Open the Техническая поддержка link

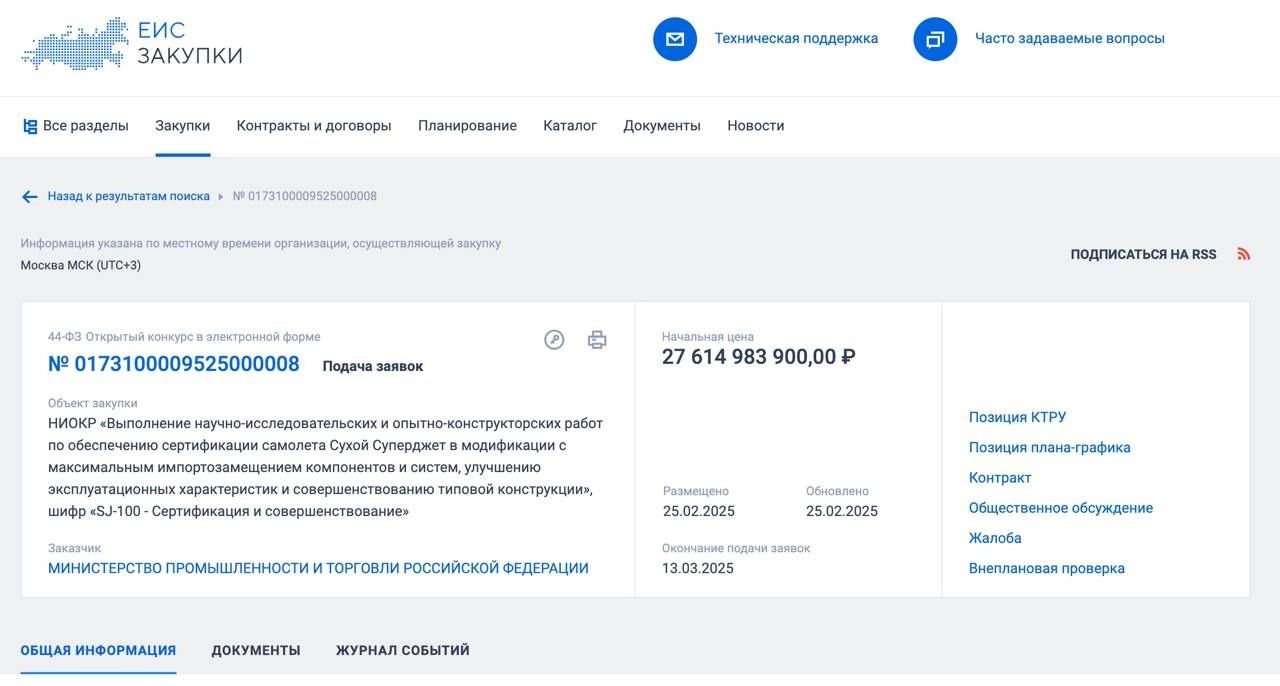(796, 39)
